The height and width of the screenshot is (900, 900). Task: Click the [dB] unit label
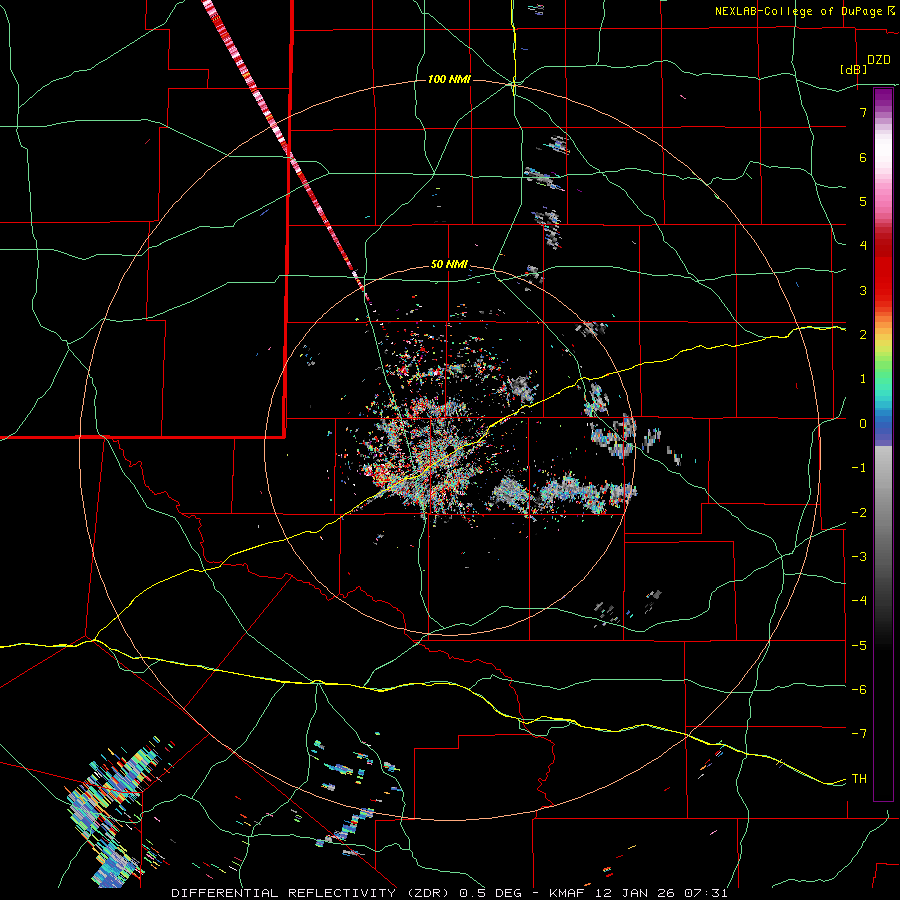point(854,69)
